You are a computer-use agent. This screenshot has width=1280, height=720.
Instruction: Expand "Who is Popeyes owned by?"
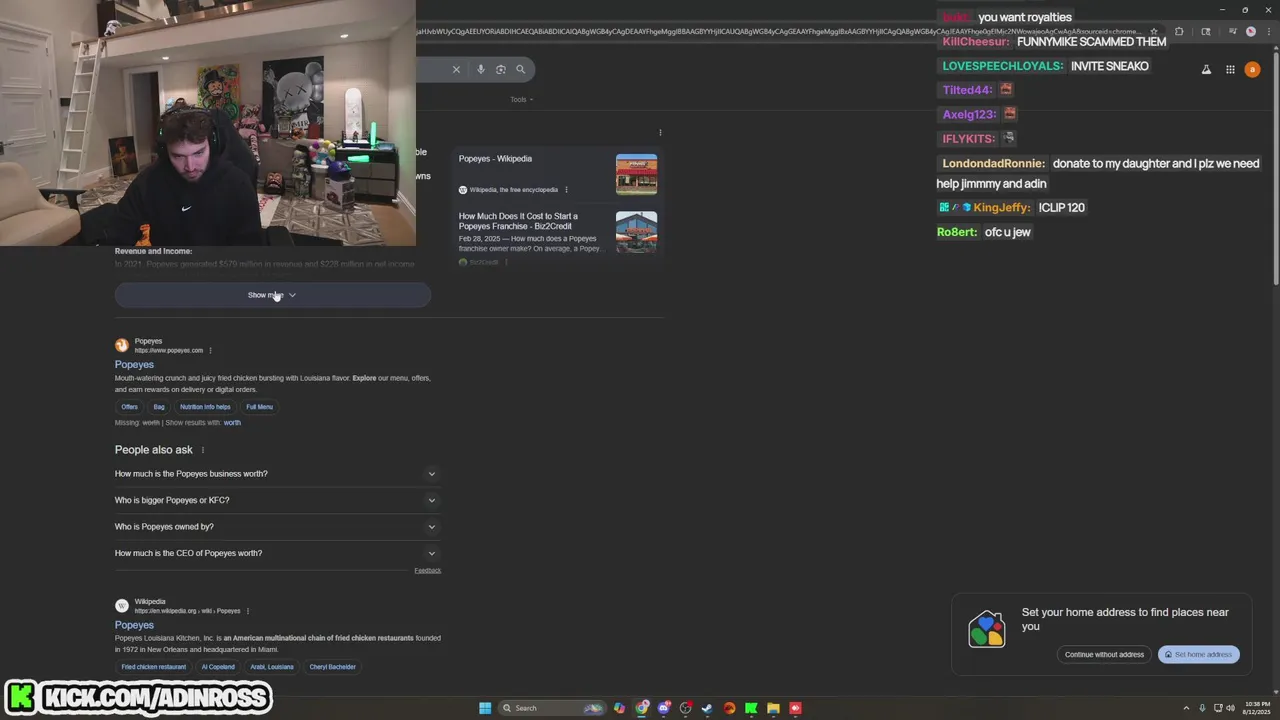click(276, 527)
